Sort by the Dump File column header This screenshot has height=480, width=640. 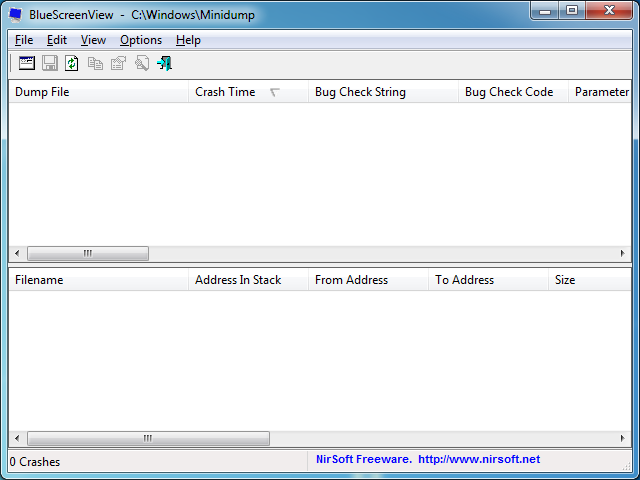(x=98, y=92)
